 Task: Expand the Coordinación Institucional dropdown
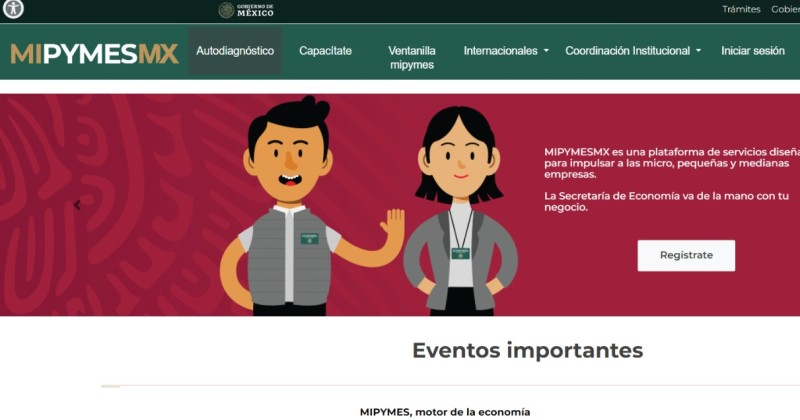633,51
